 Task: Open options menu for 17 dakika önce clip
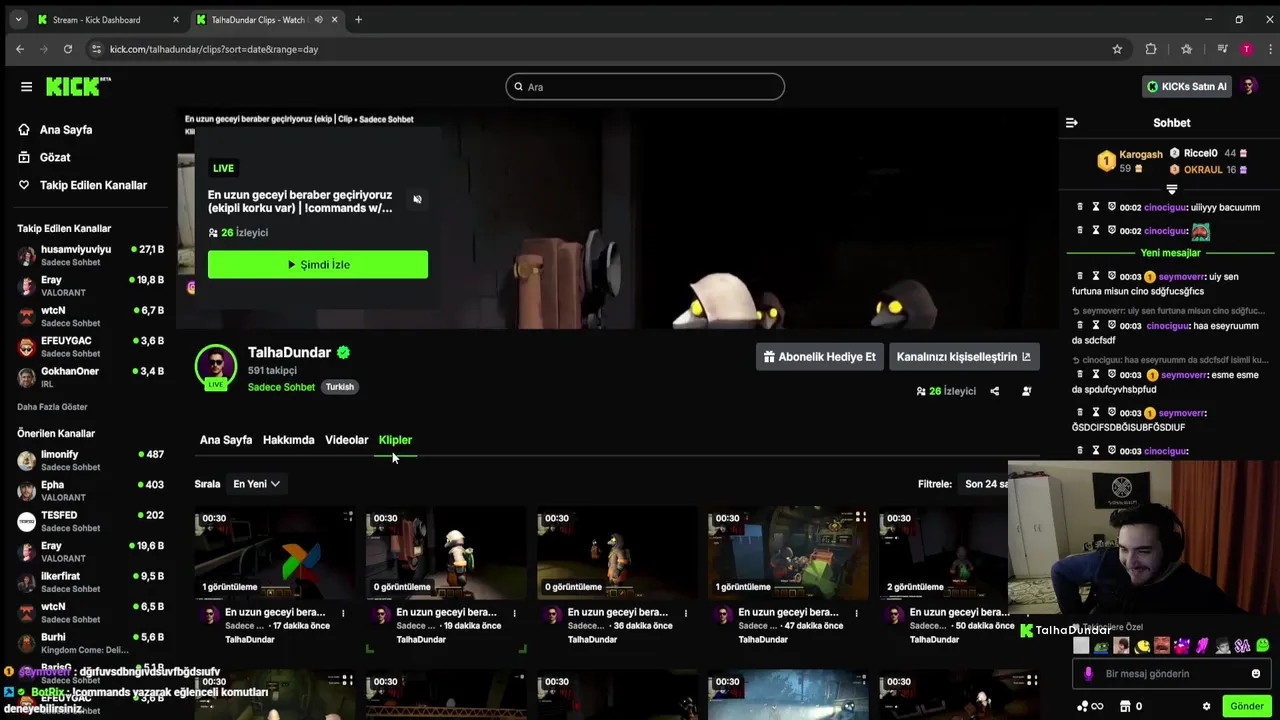pos(343,613)
